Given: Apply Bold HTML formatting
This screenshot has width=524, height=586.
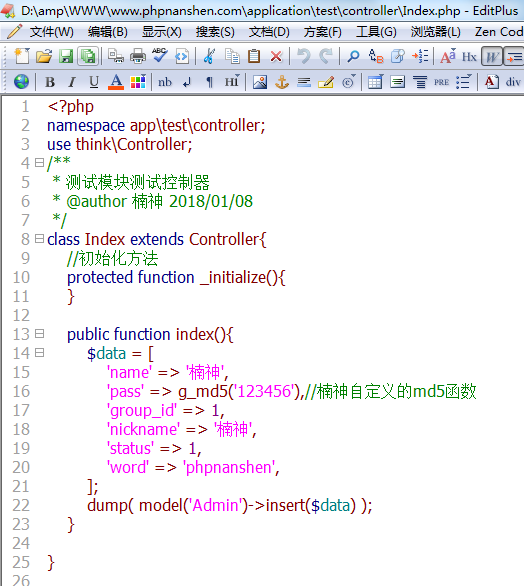Looking at the screenshot, I should click(x=50, y=82).
